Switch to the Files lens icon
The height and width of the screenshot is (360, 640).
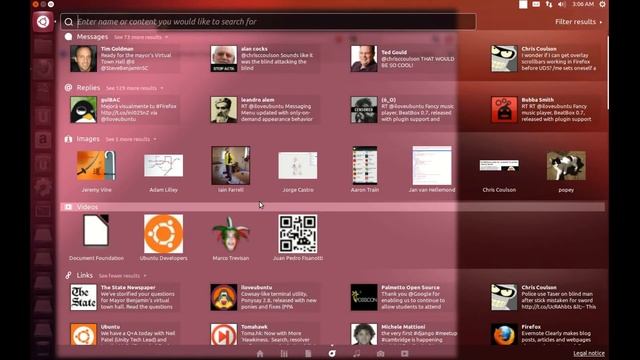pos(308,353)
